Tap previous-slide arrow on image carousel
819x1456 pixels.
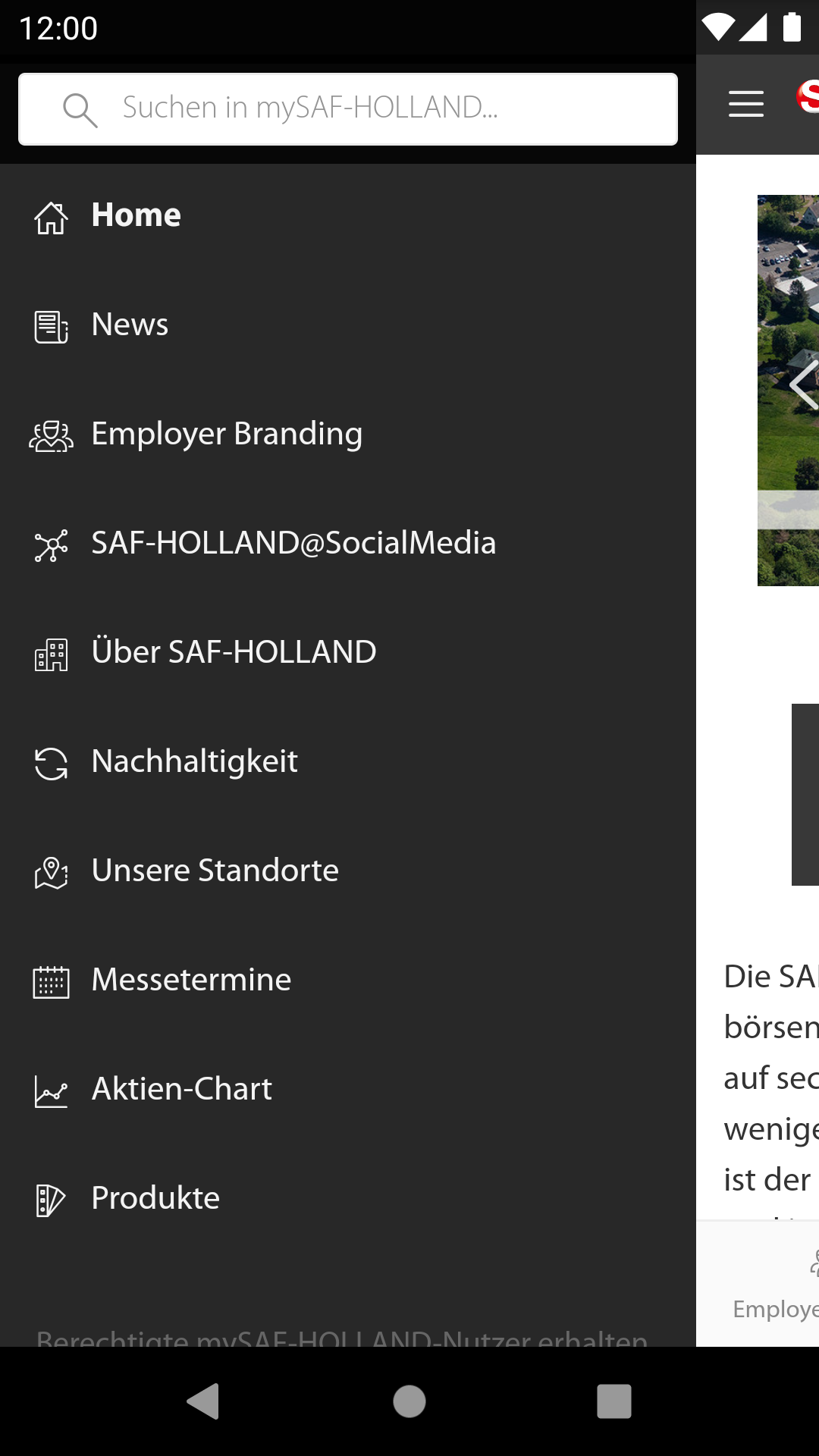pos(804,385)
